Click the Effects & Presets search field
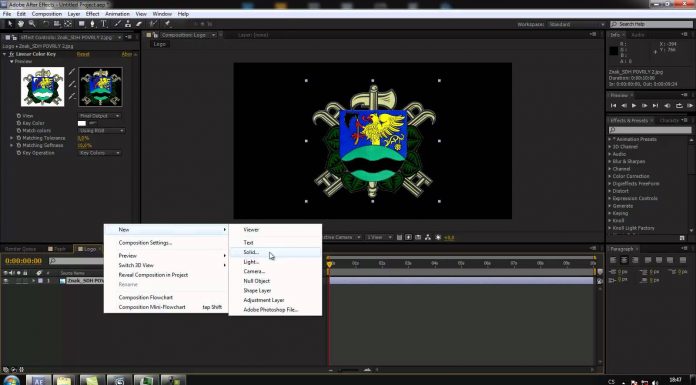This screenshot has height=385, width=696. click(x=649, y=130)
